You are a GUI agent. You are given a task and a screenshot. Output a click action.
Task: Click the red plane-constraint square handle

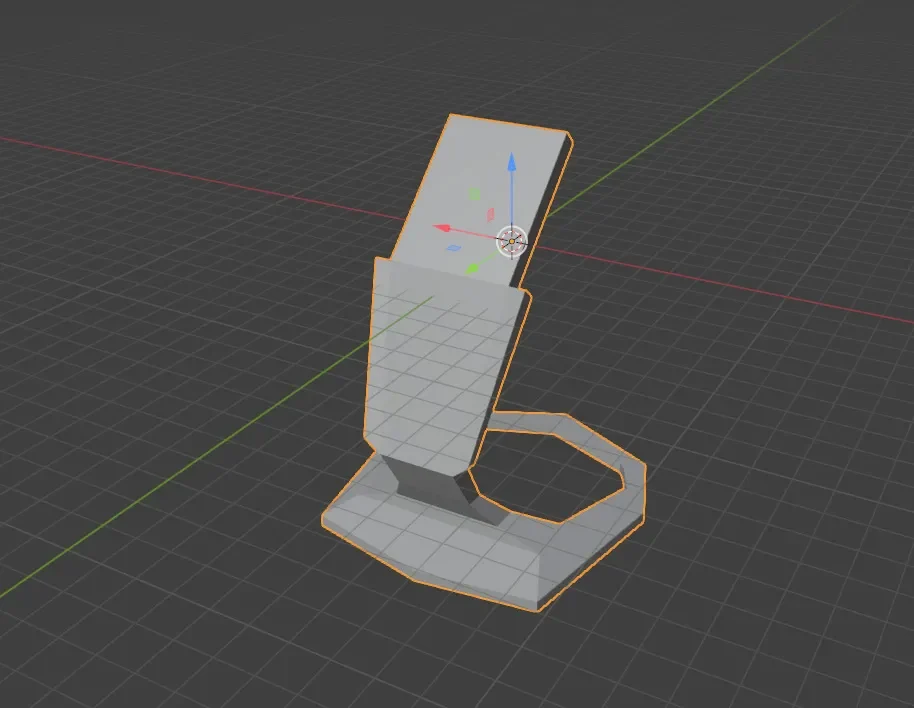(491, 215)
